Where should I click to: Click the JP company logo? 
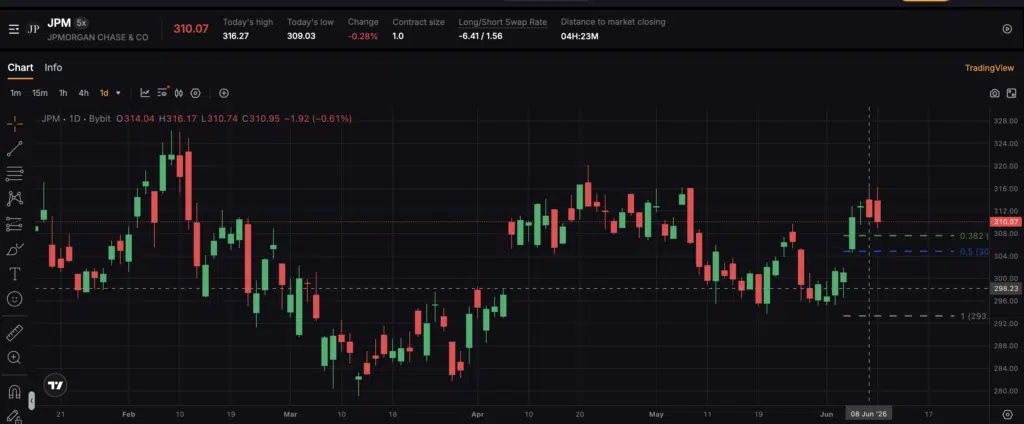33,29
